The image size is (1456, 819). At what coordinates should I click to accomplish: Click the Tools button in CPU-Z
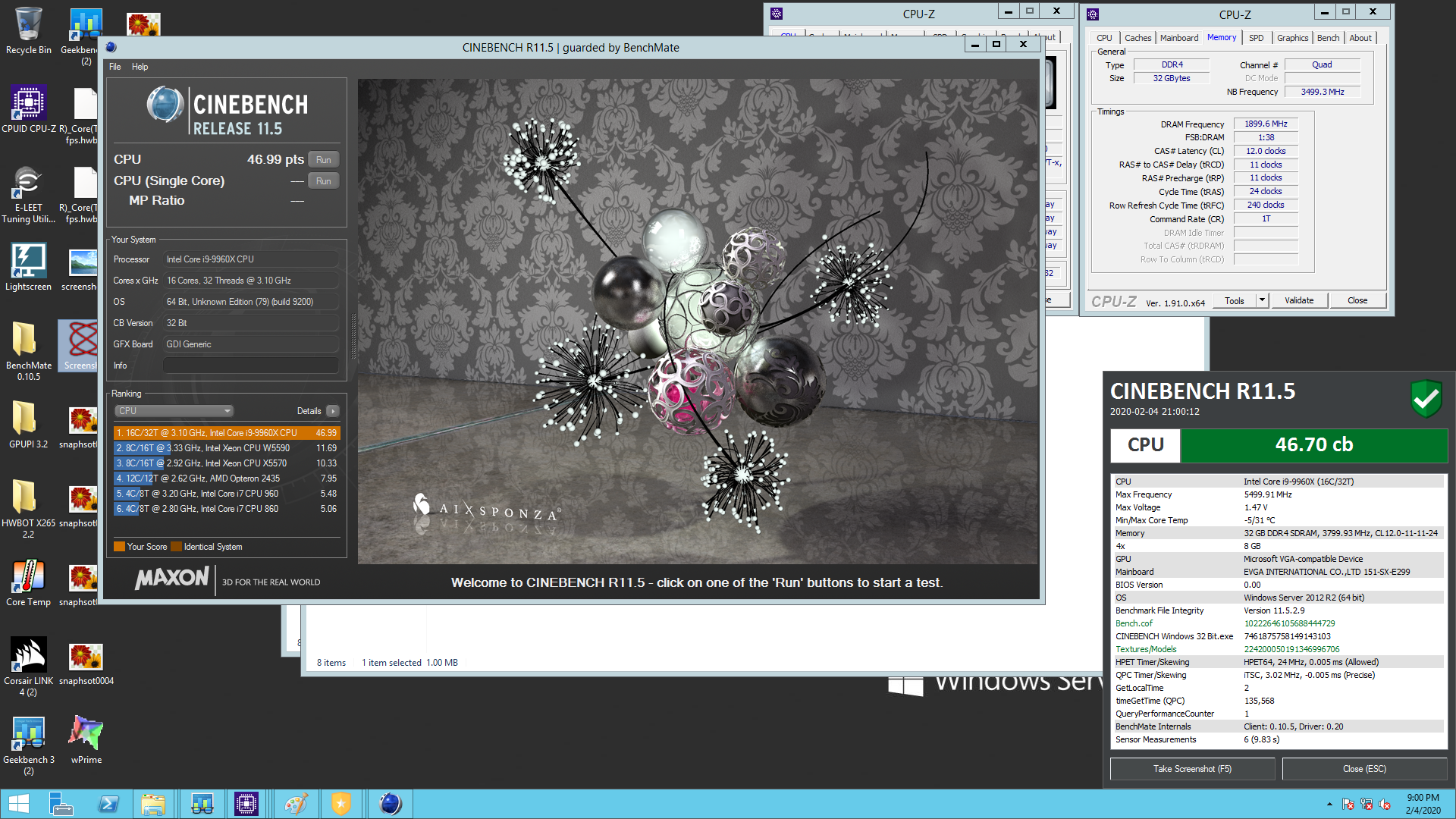[x=1235, y=300]
